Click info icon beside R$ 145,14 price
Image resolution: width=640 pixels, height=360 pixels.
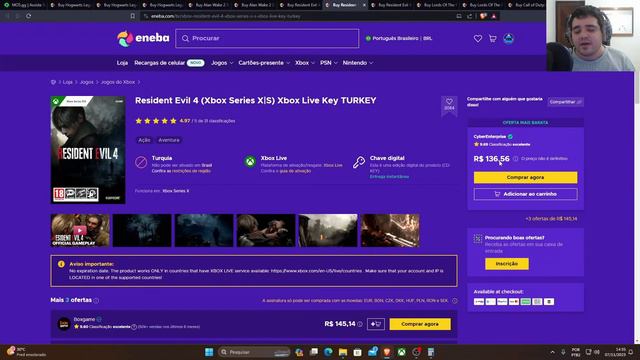pyautogui.click(x=360, y=324)
